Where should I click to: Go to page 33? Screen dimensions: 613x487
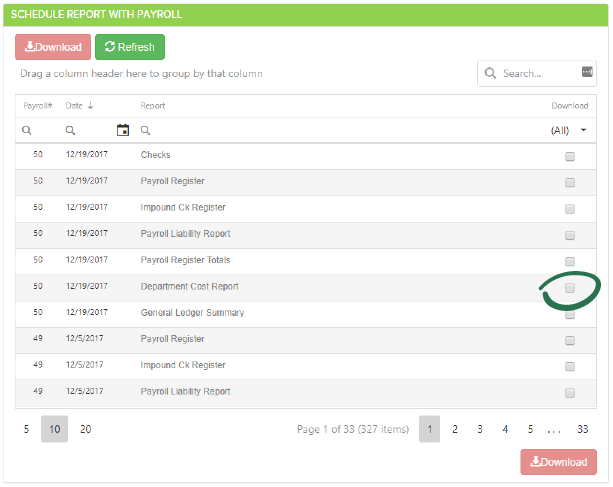(x=583, y=429)
